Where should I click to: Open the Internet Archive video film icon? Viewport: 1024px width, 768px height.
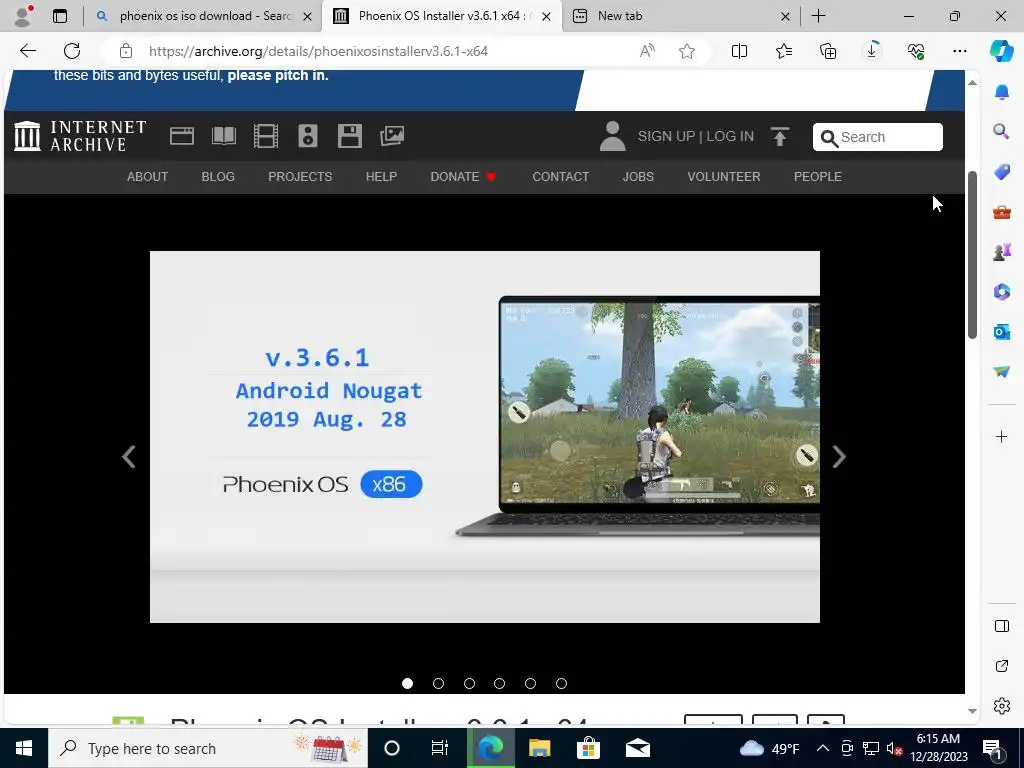[266, 136]
